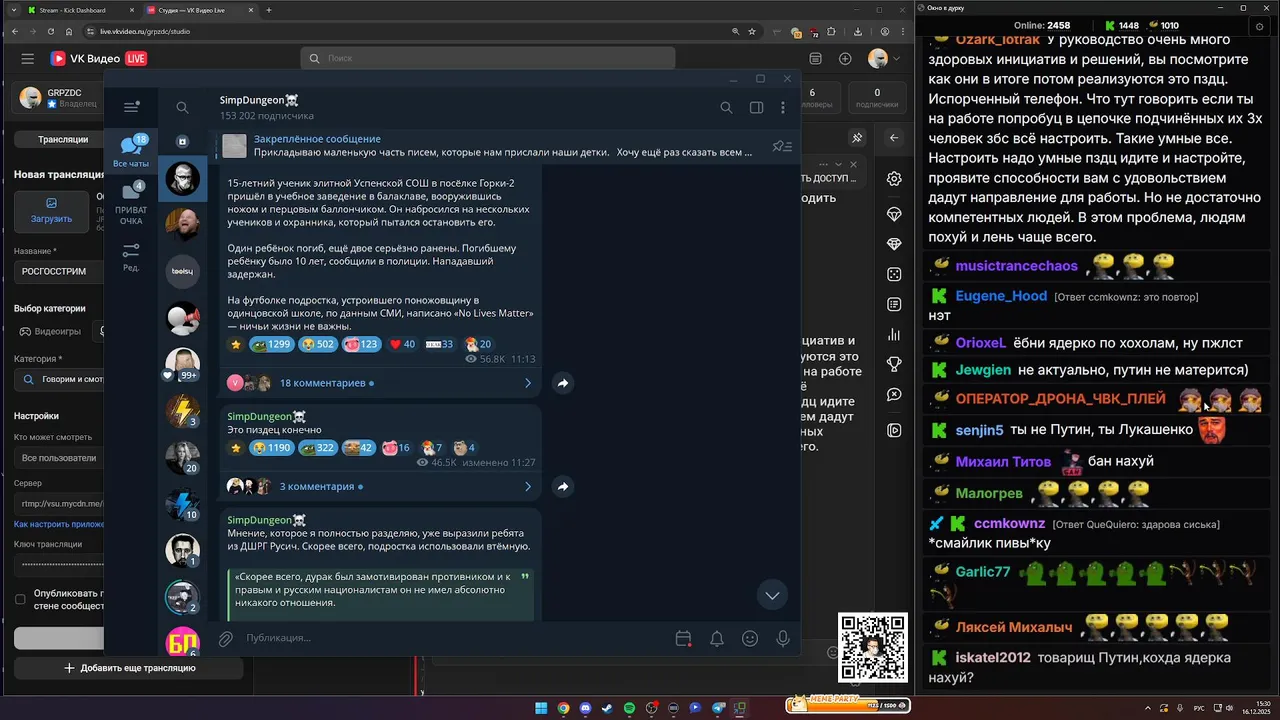Image resolution: width=1280 pixels, height=720 pixels.
Task: Open SimpDungeon channel three-dot menu
Action: (x=783, y=107)
